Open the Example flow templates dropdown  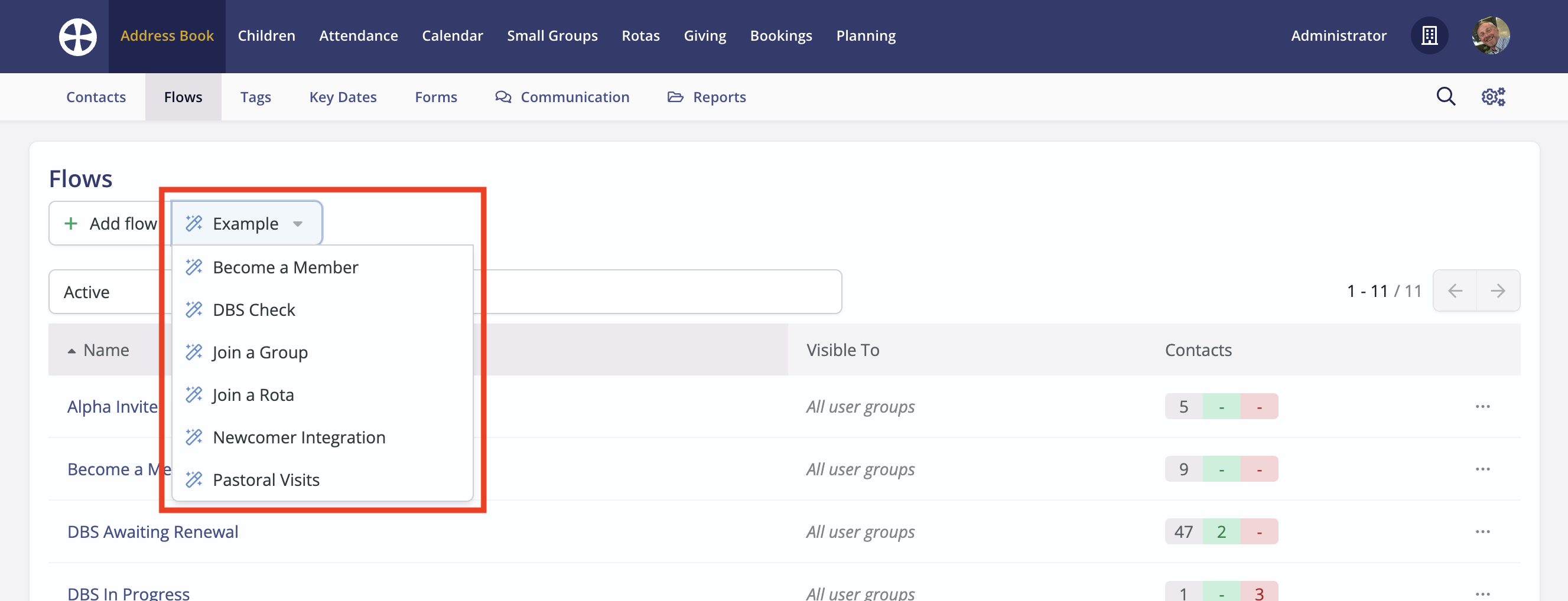pos(246,223)
